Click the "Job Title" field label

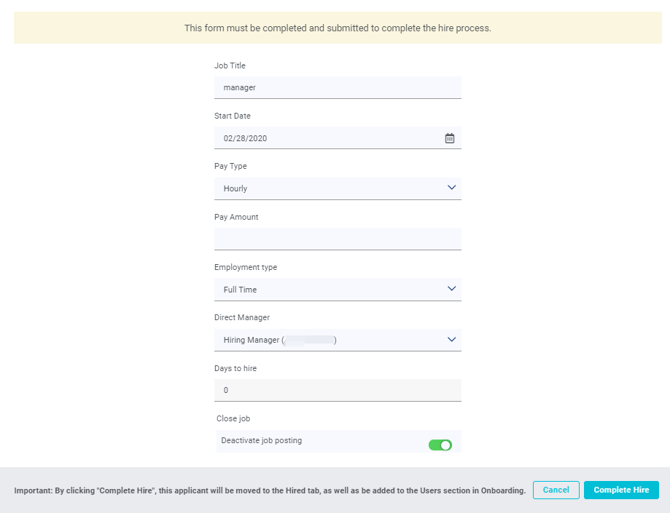(230, 66)
